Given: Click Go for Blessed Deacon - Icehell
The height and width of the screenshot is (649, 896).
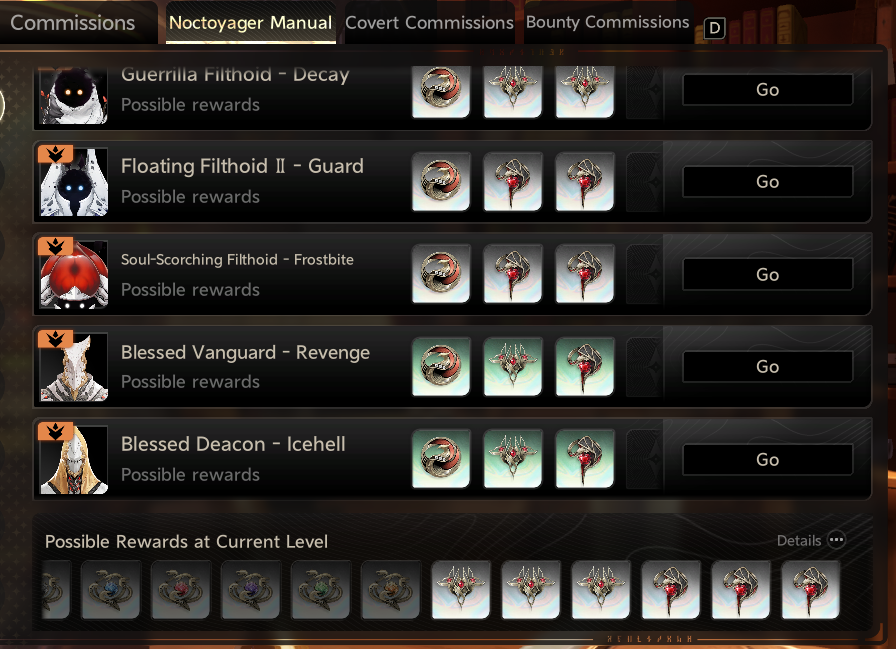Looking at the screenshot, I should pyautogui.click(x=767, y=459).
